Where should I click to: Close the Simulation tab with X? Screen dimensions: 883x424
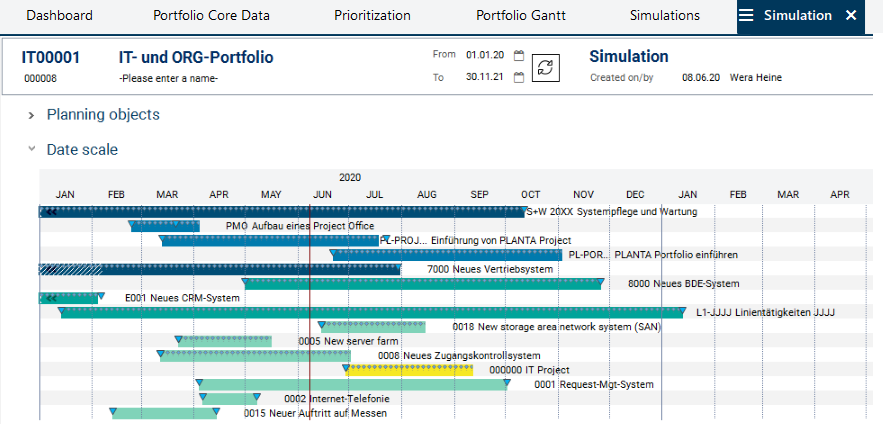[x=851, y=16]
